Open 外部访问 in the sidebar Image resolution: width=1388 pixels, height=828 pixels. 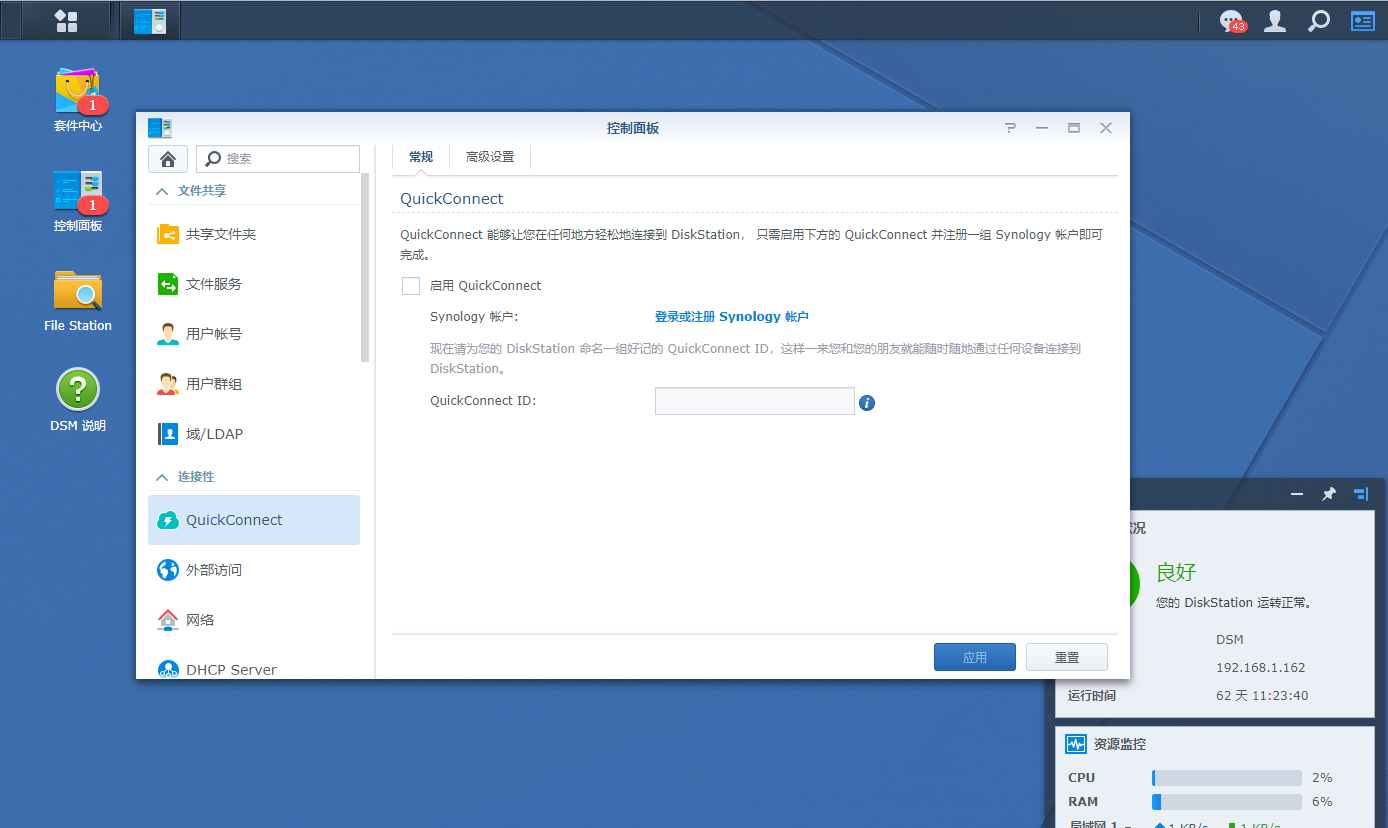[x=254, y=570]
